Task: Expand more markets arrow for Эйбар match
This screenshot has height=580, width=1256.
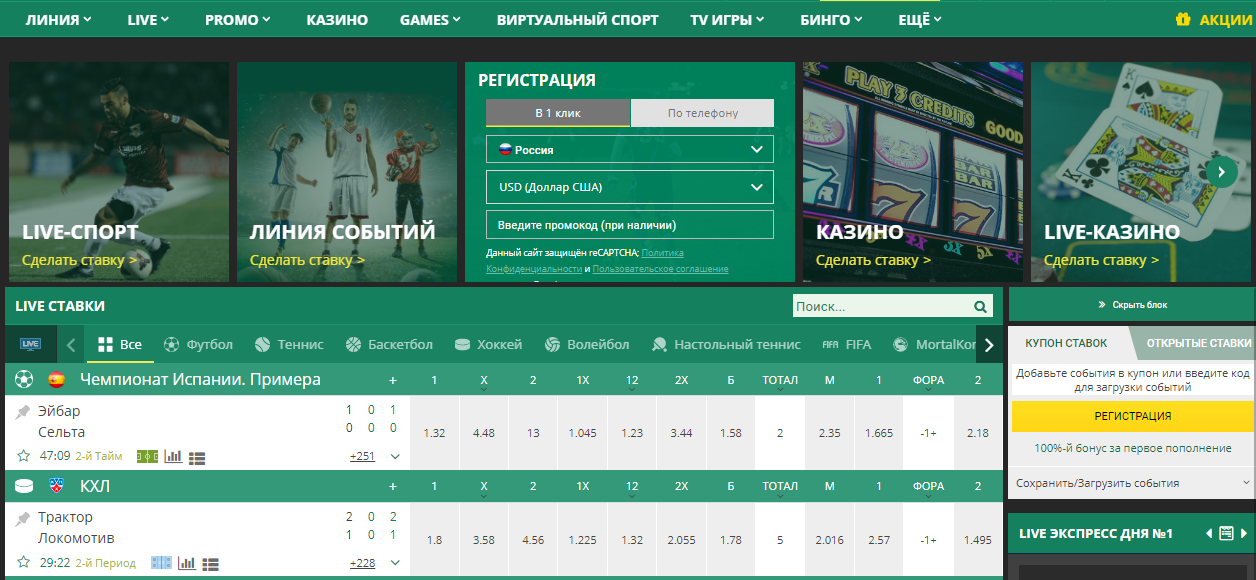Action: point(395,456)
